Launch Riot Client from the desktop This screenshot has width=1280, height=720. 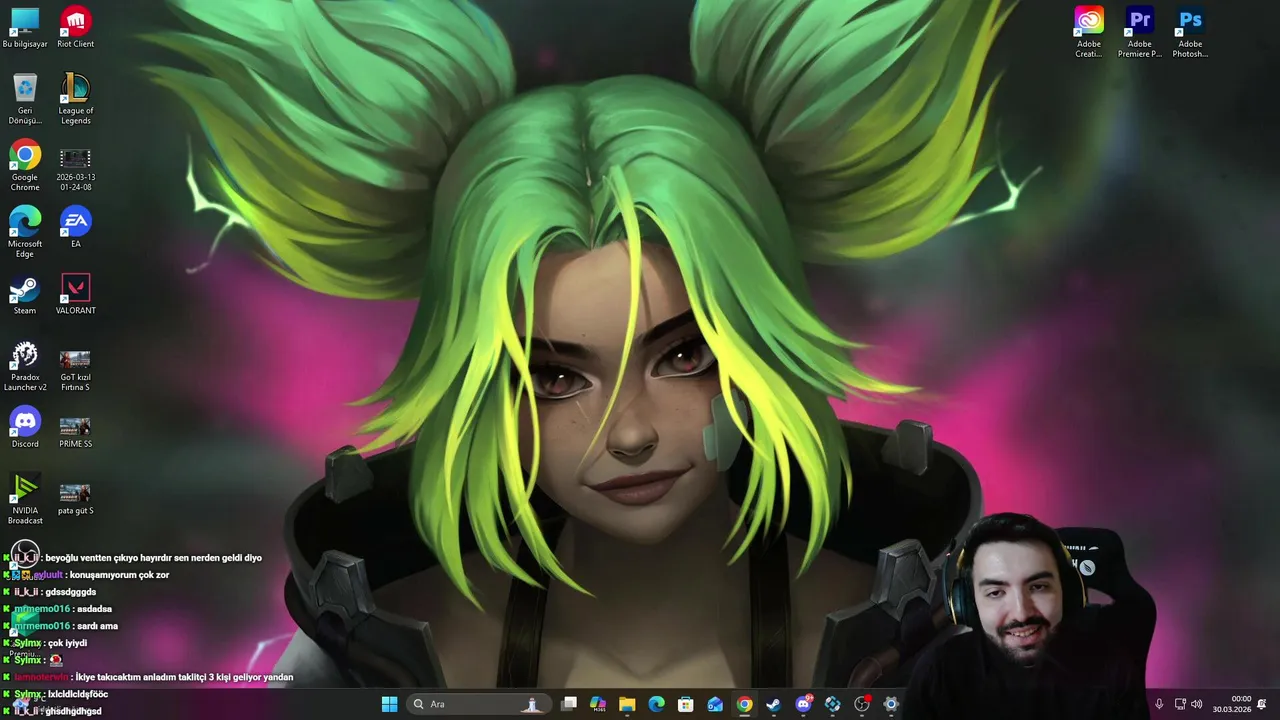(x=76, y=28)
